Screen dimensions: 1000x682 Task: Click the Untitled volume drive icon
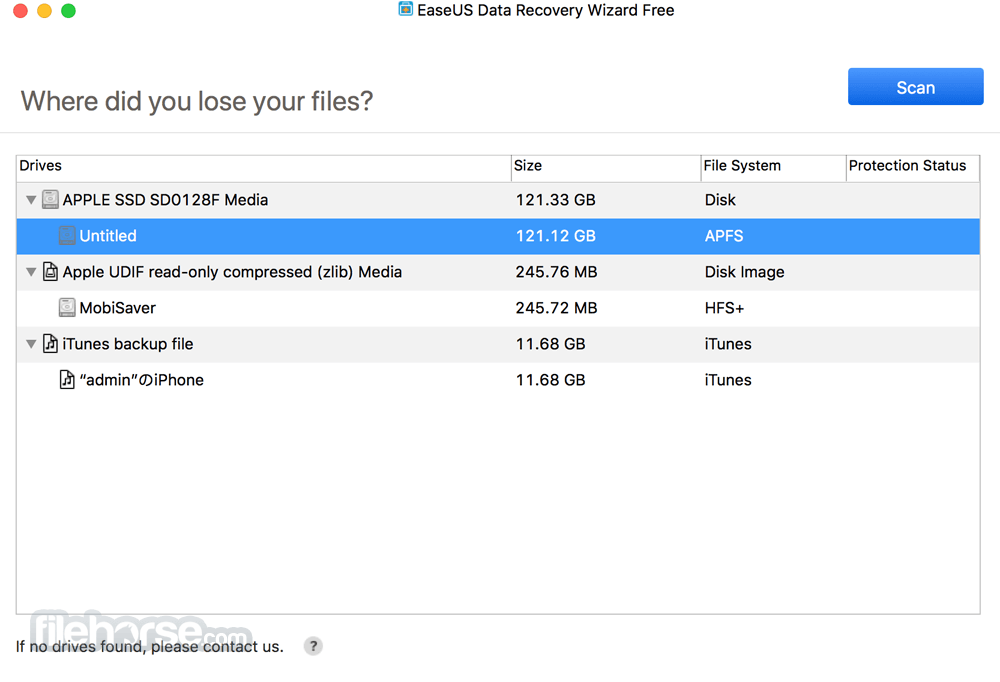pos(67,235)
